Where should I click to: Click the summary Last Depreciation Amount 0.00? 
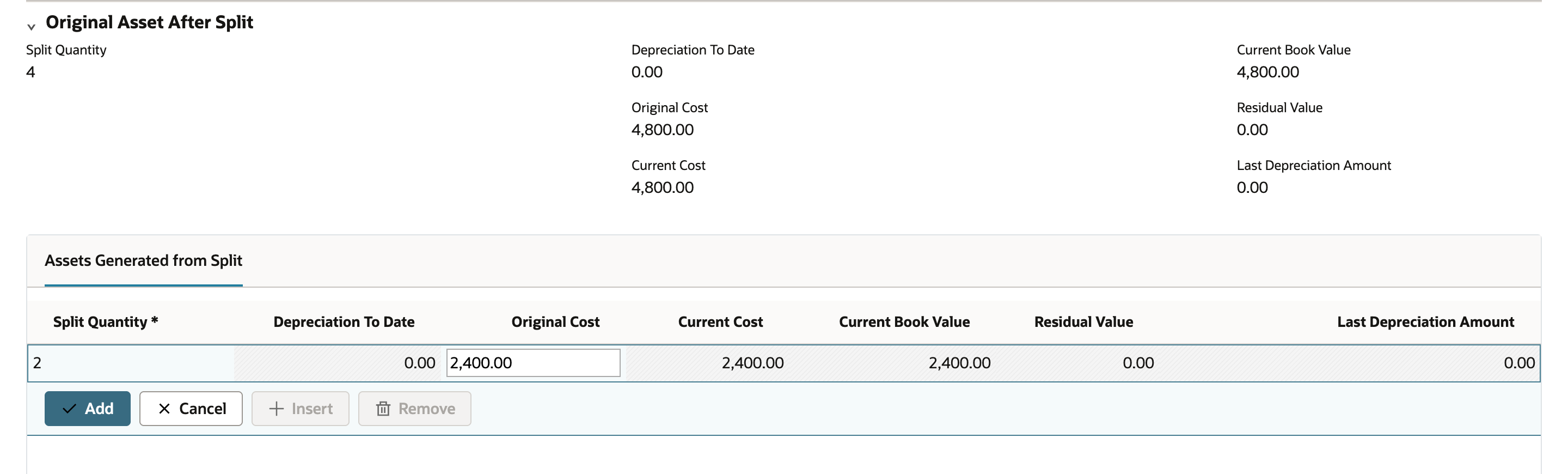click(1252, 187)
